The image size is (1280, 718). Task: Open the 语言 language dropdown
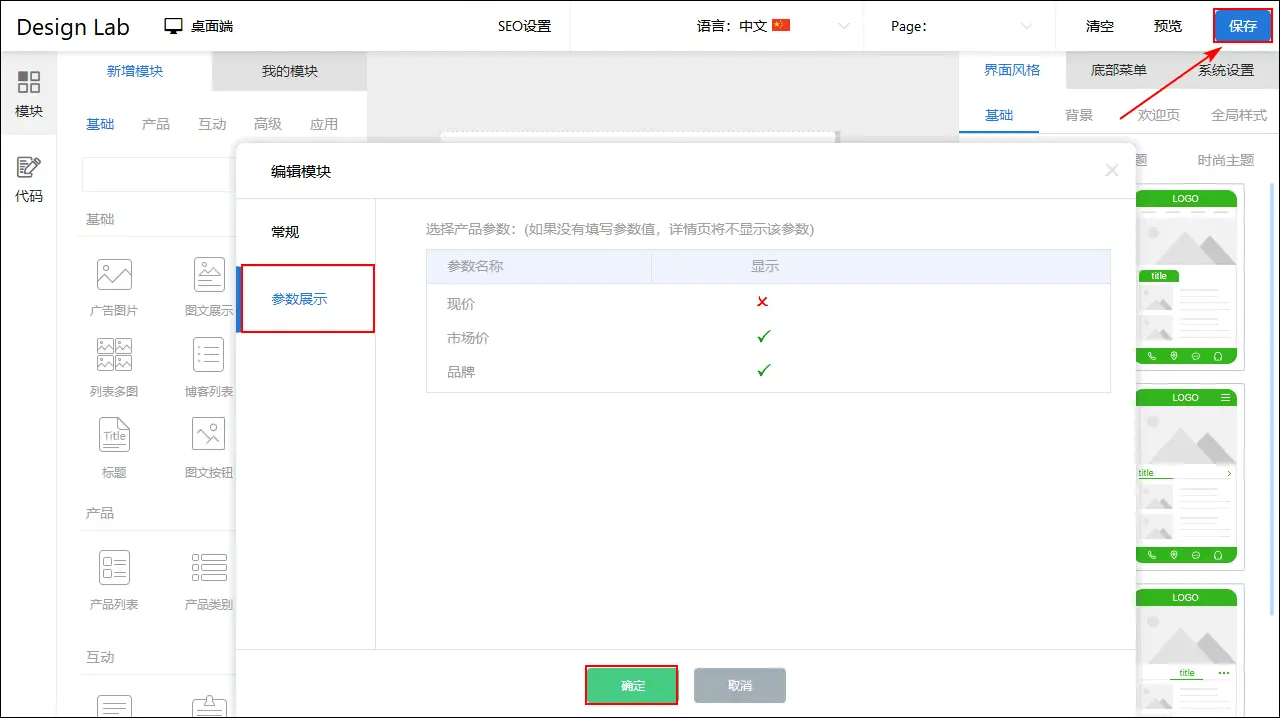[x=843, y=26]
